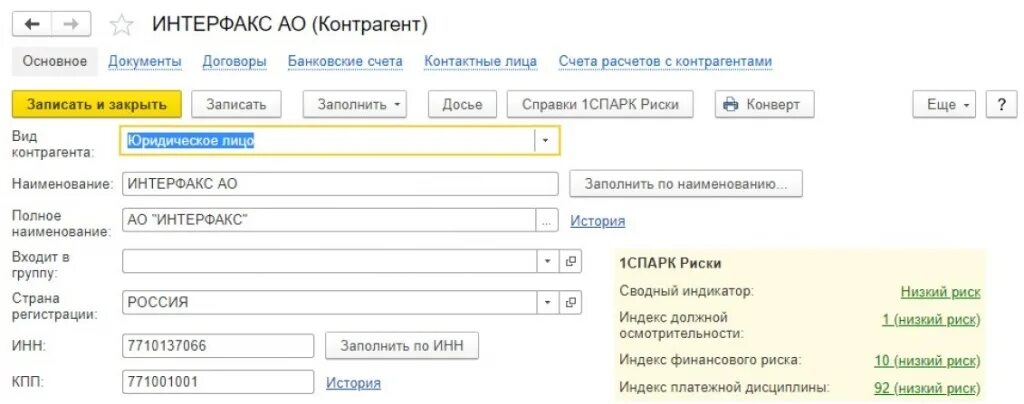The width and height of the screenshot is (1024, 404).
Task: Click Записать и закрыть button
Action: [x=97, y=104]
